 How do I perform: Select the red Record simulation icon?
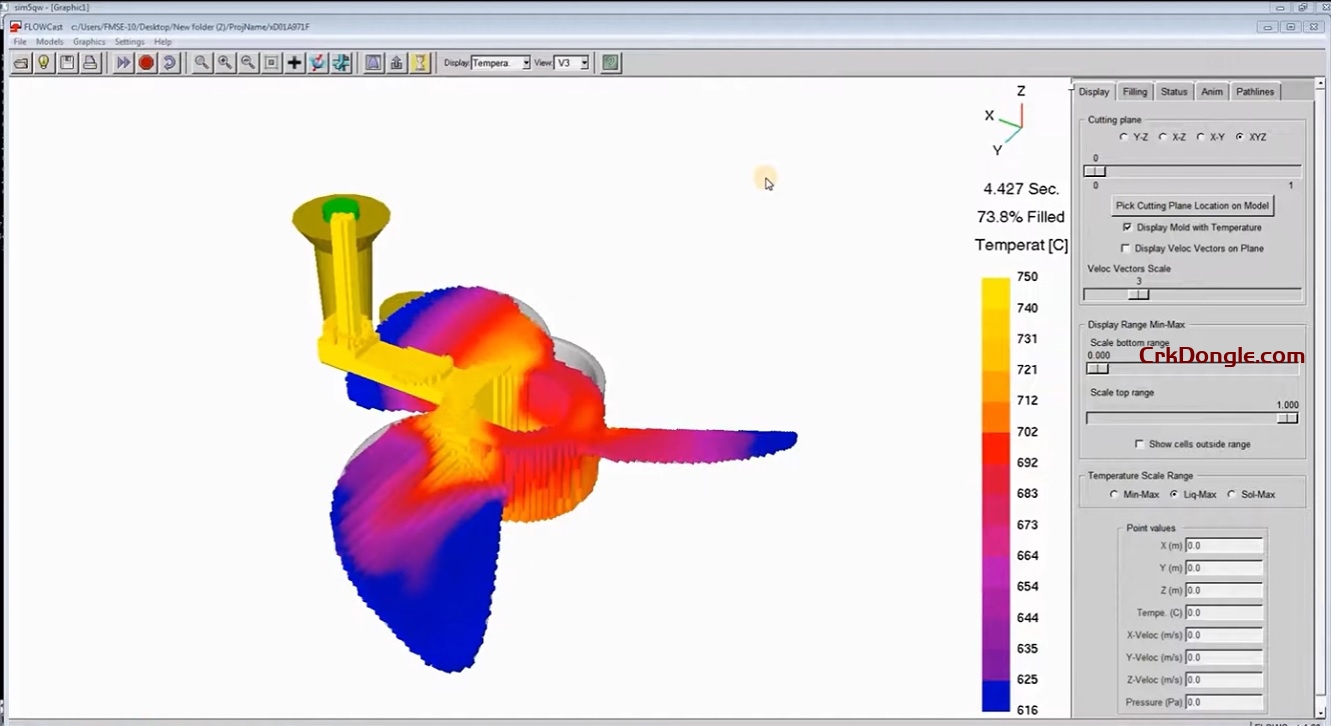click(x=145, y=62)
